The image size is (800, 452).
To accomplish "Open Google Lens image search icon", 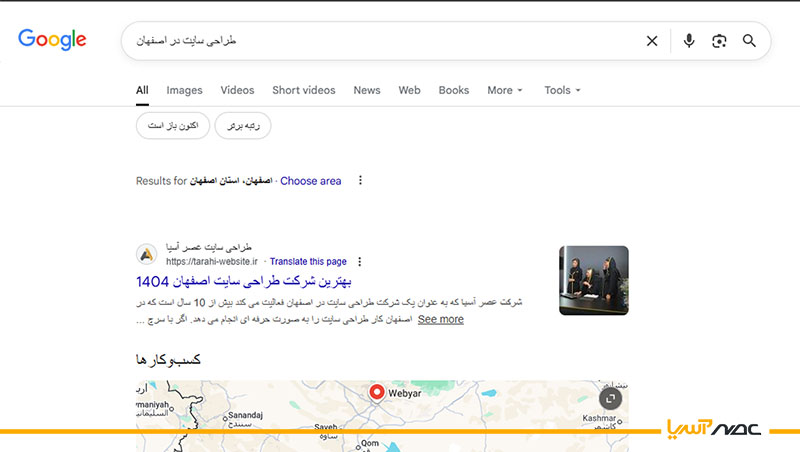I will pos(719,41).
